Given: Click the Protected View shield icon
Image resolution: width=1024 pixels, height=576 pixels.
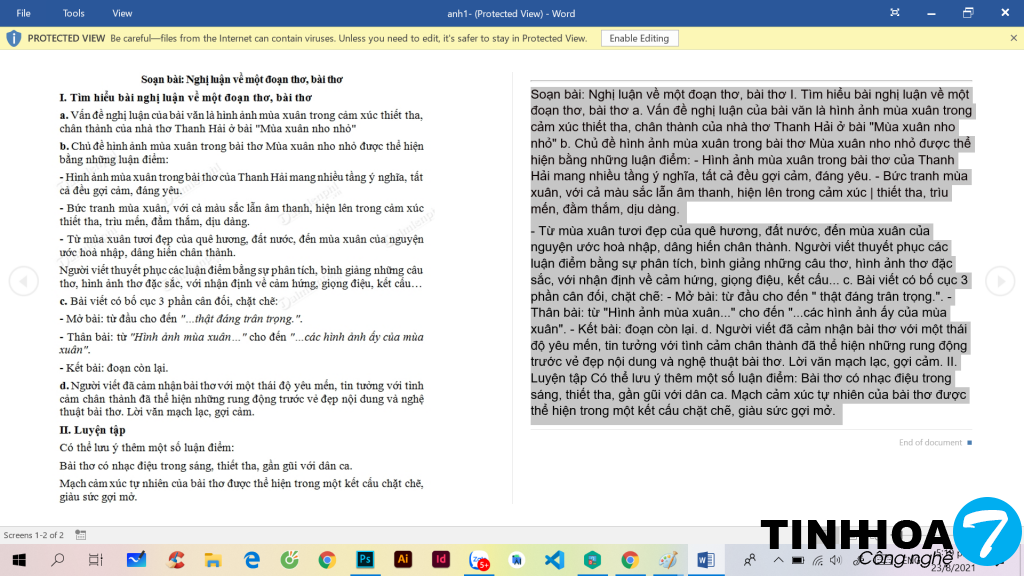Looking at the screenshot, I should click(x=13, y=38).
